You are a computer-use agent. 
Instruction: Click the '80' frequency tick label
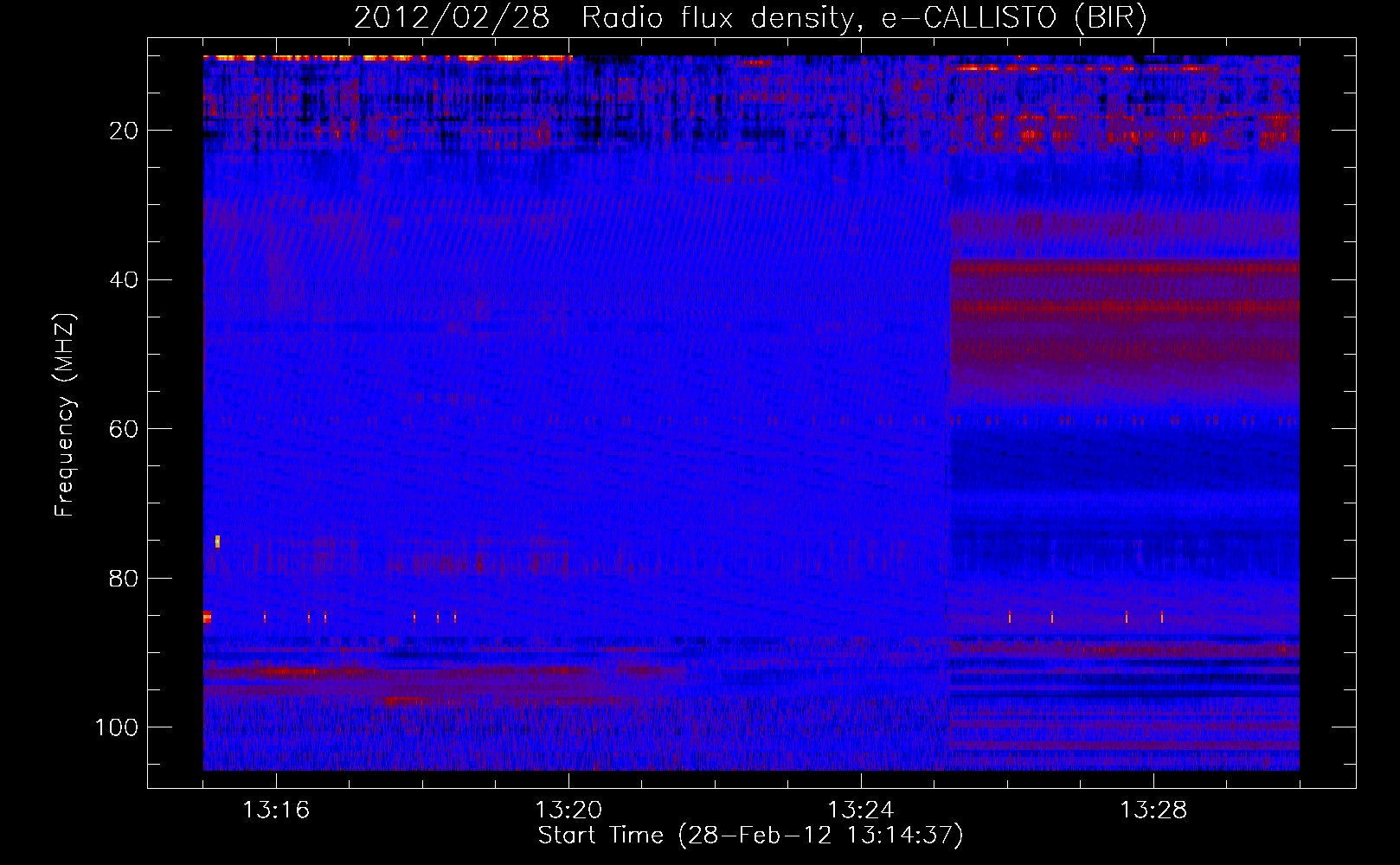point(125,578)
